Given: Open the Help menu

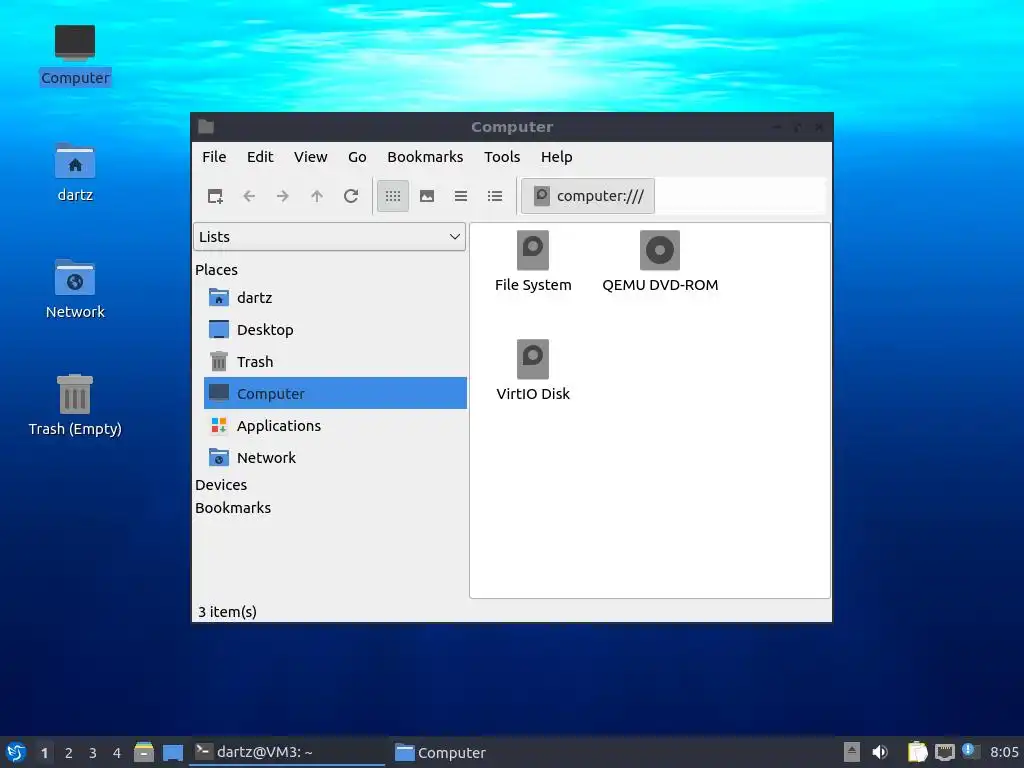Looking at the screenshot, I should pos(556,157).
